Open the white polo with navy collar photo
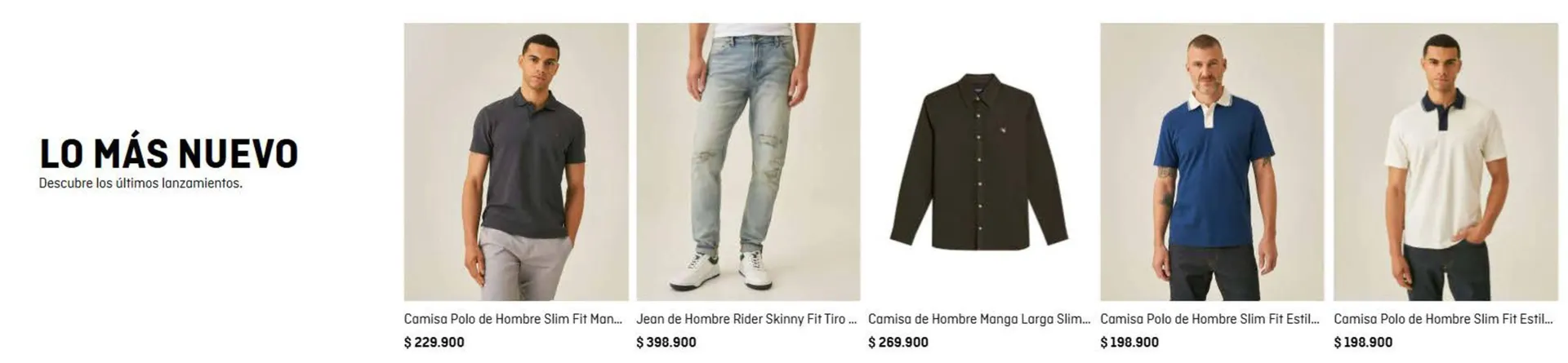The height and width of the screenshot is (363, 1568). [x=1445, y=162]
